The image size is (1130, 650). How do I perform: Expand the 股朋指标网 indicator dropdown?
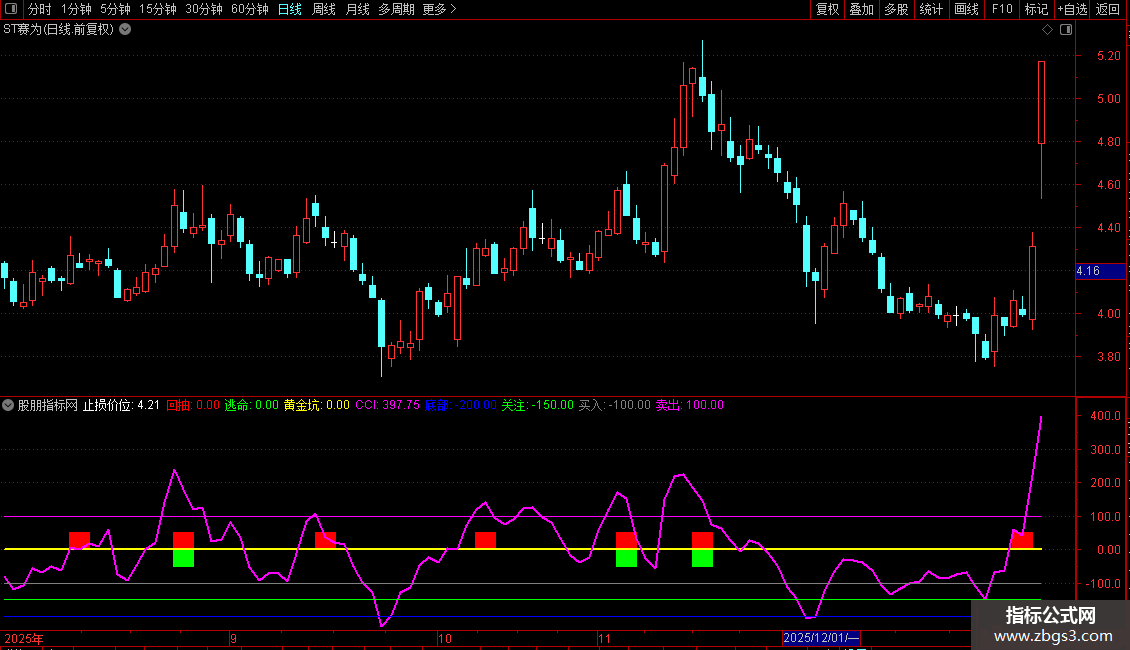coord(9,405)
